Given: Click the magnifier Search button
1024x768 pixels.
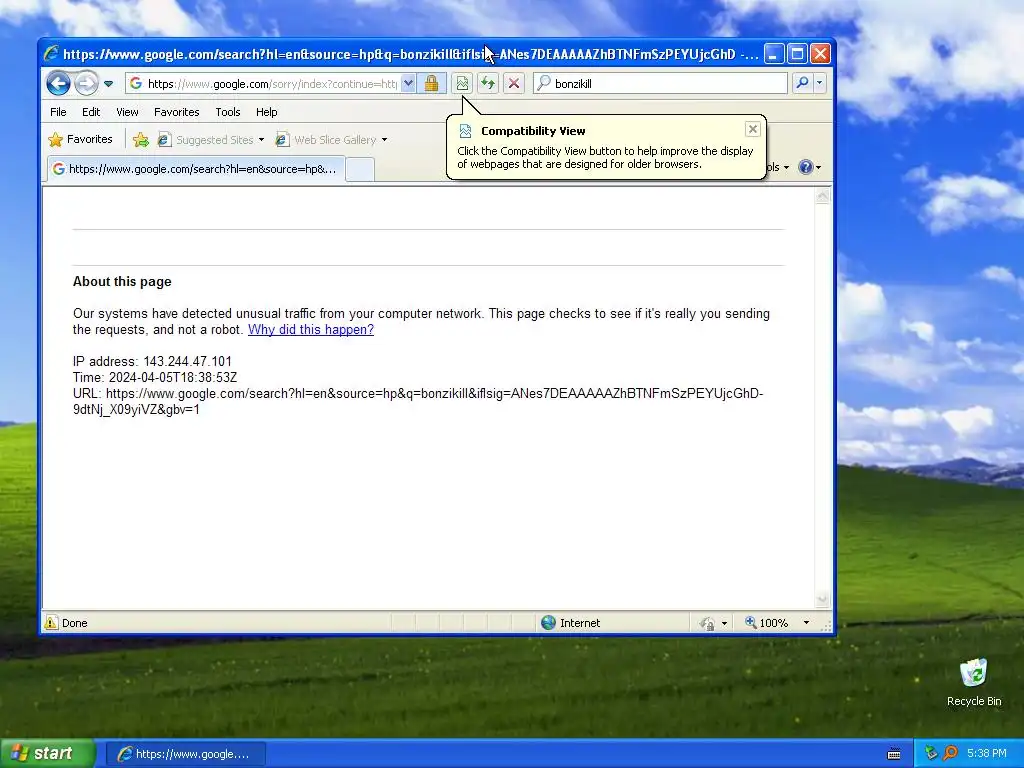Looking at the screenshot, I should 802,84.
